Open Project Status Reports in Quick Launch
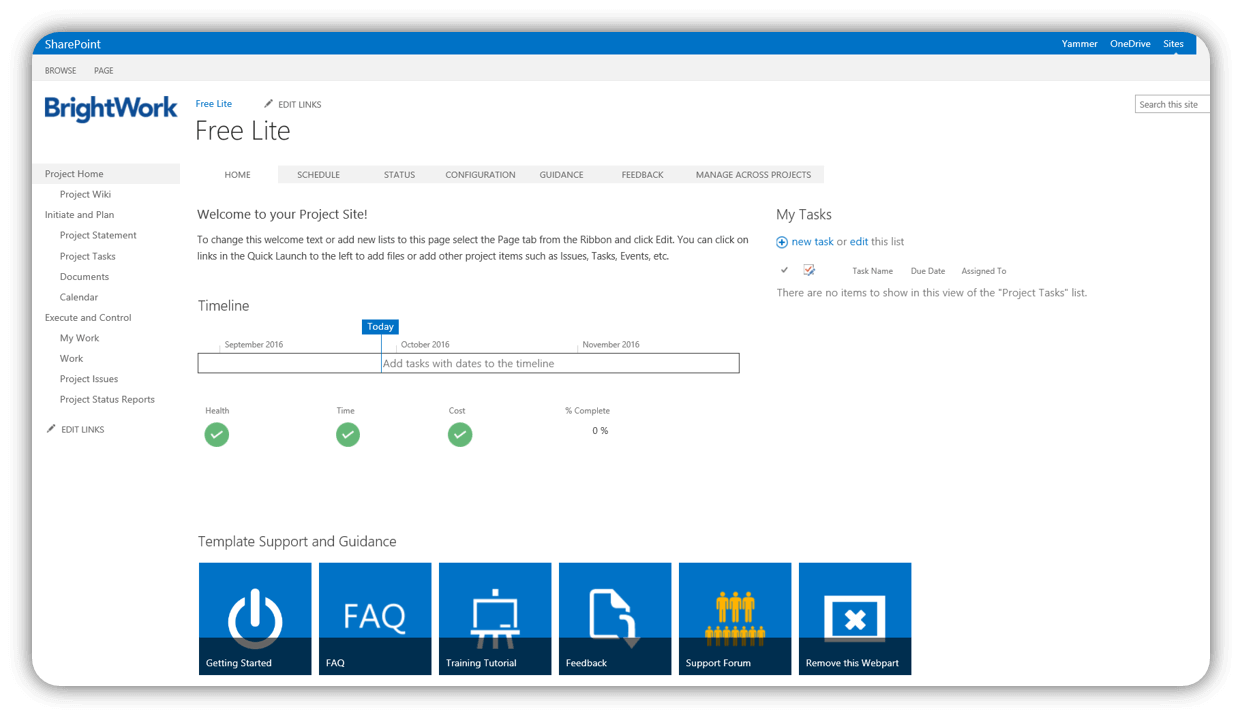The width and height of the screenshot is (1242, 718). (107, 400)
